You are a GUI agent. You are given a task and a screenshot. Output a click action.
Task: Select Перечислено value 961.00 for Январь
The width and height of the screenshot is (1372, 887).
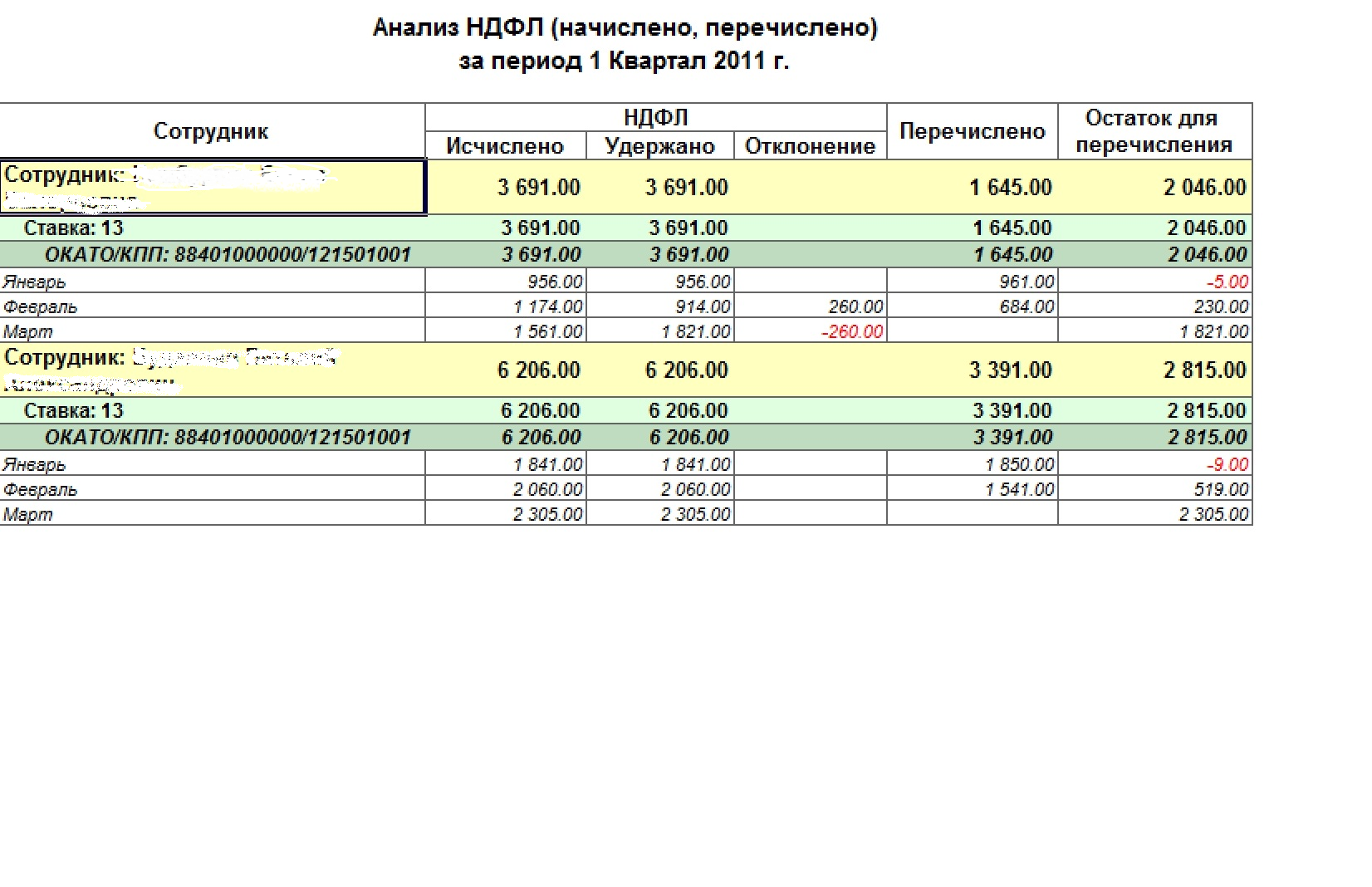[x=1027, y=281]
